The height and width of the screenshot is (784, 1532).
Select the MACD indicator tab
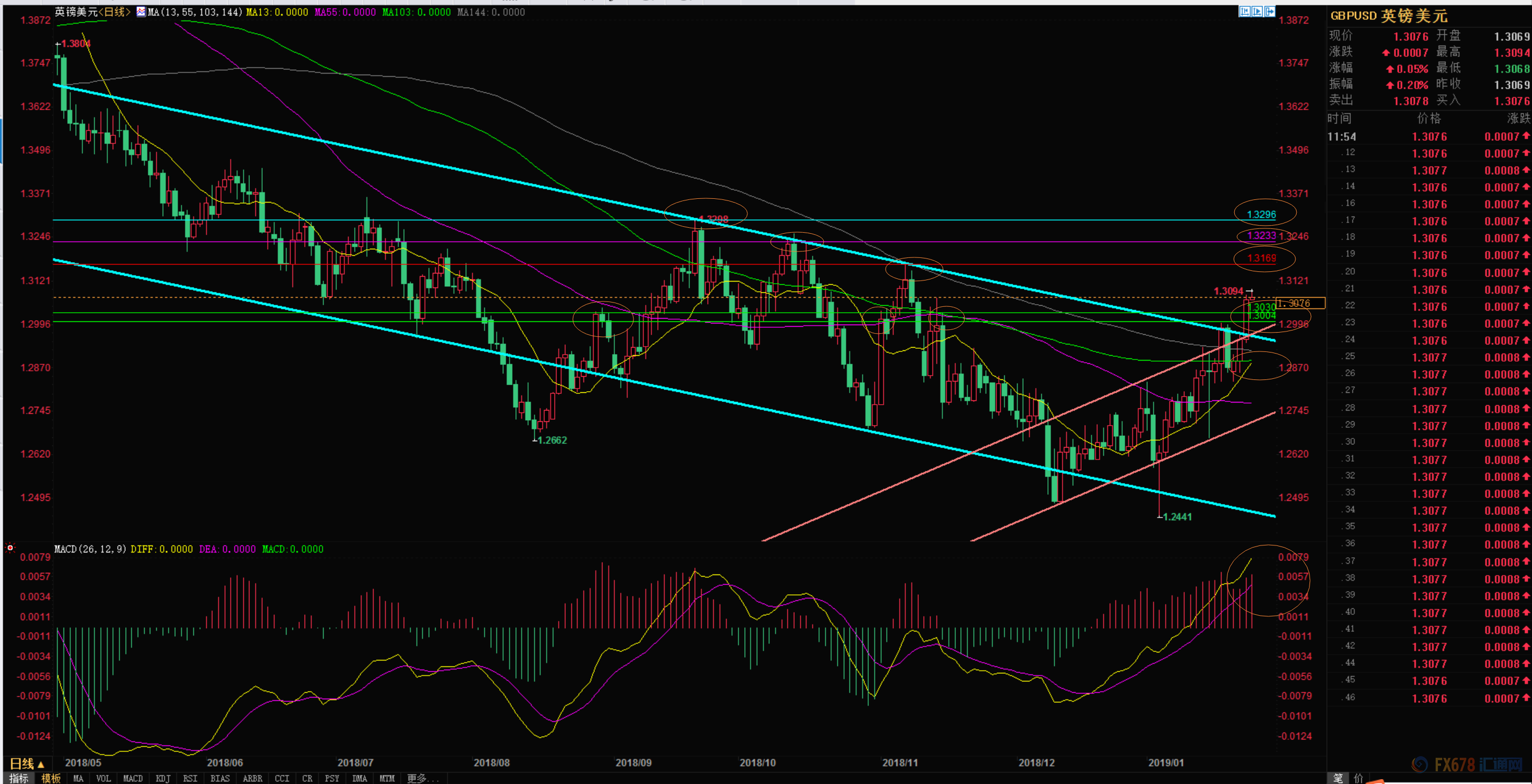pyautogui.click(x=133, y=778)
